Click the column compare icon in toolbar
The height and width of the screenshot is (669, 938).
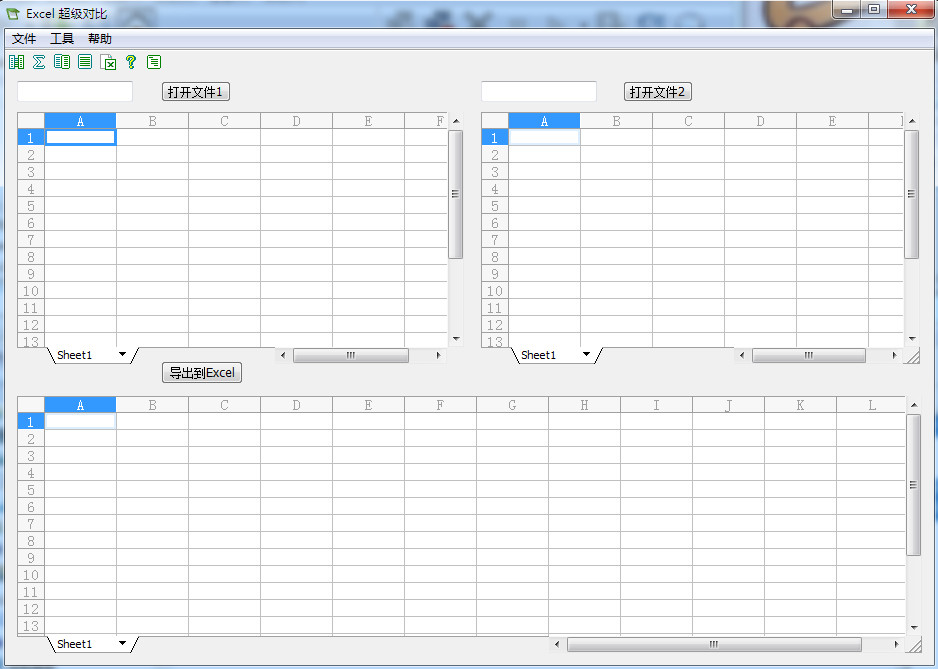point(16,62)
